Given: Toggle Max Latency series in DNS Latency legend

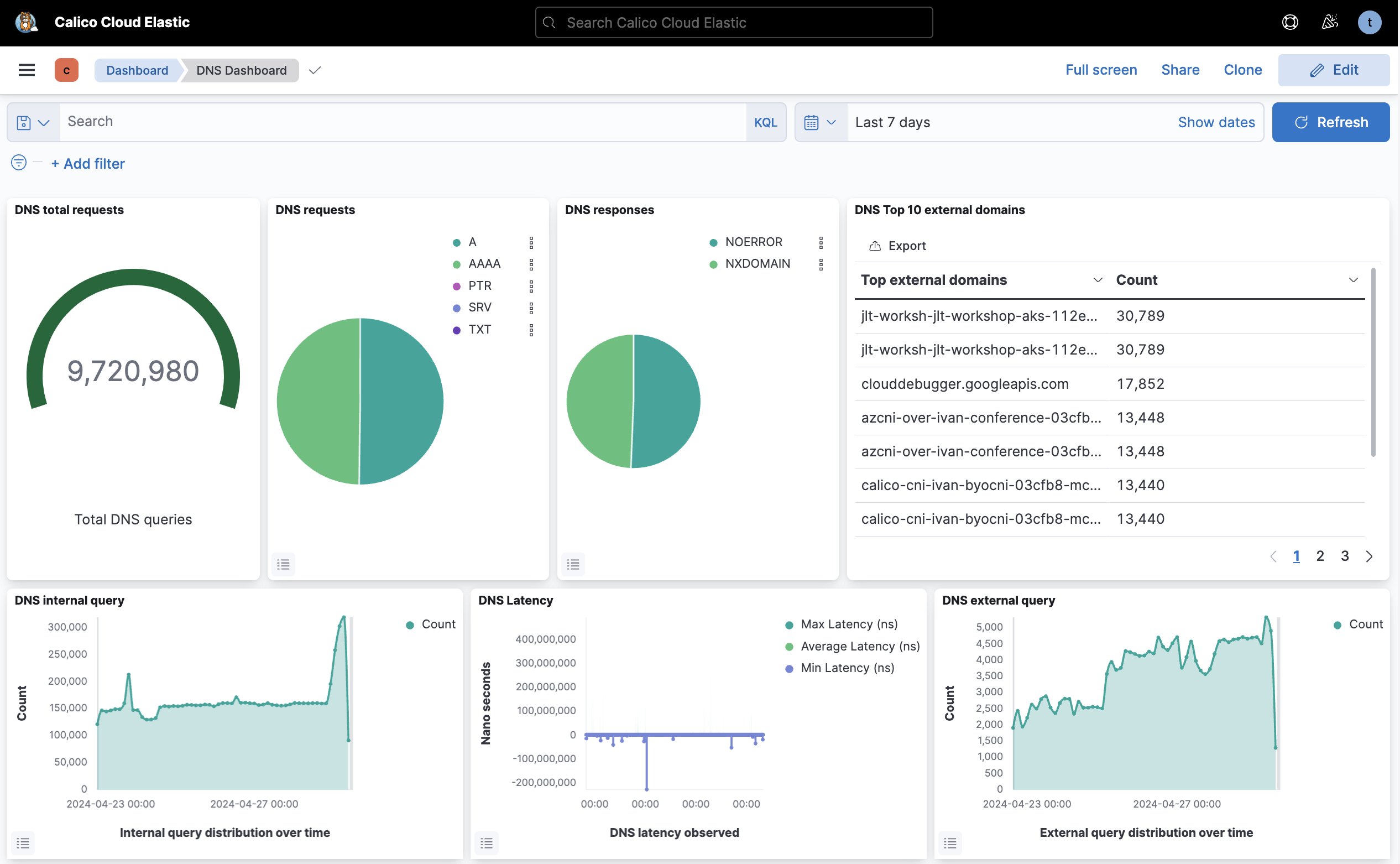Looking at the screenshot, I should coord(849,624).
